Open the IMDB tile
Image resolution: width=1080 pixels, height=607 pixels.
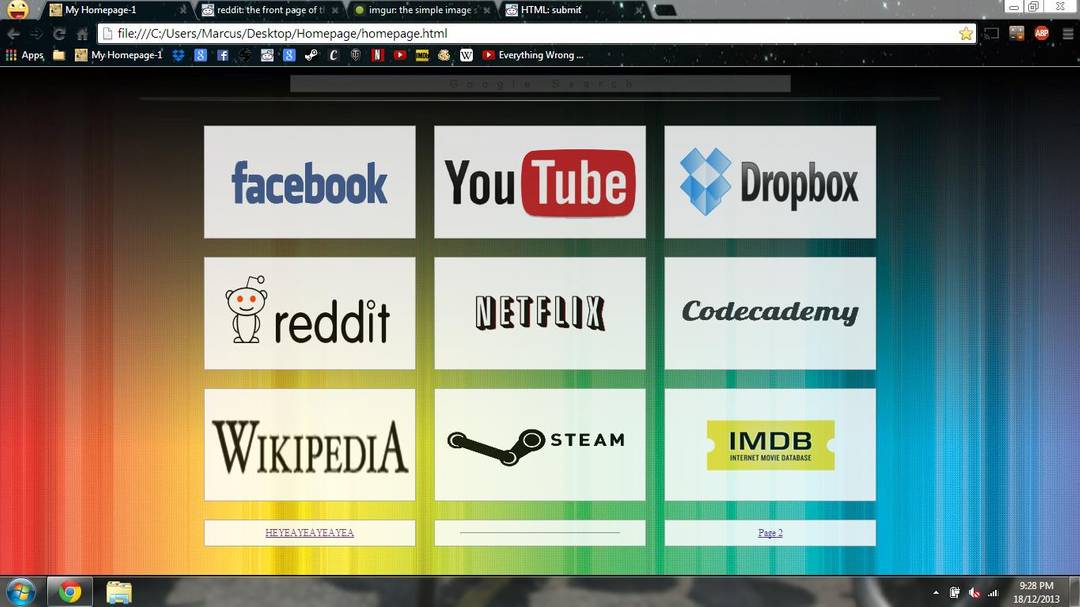tap(770, 444)
